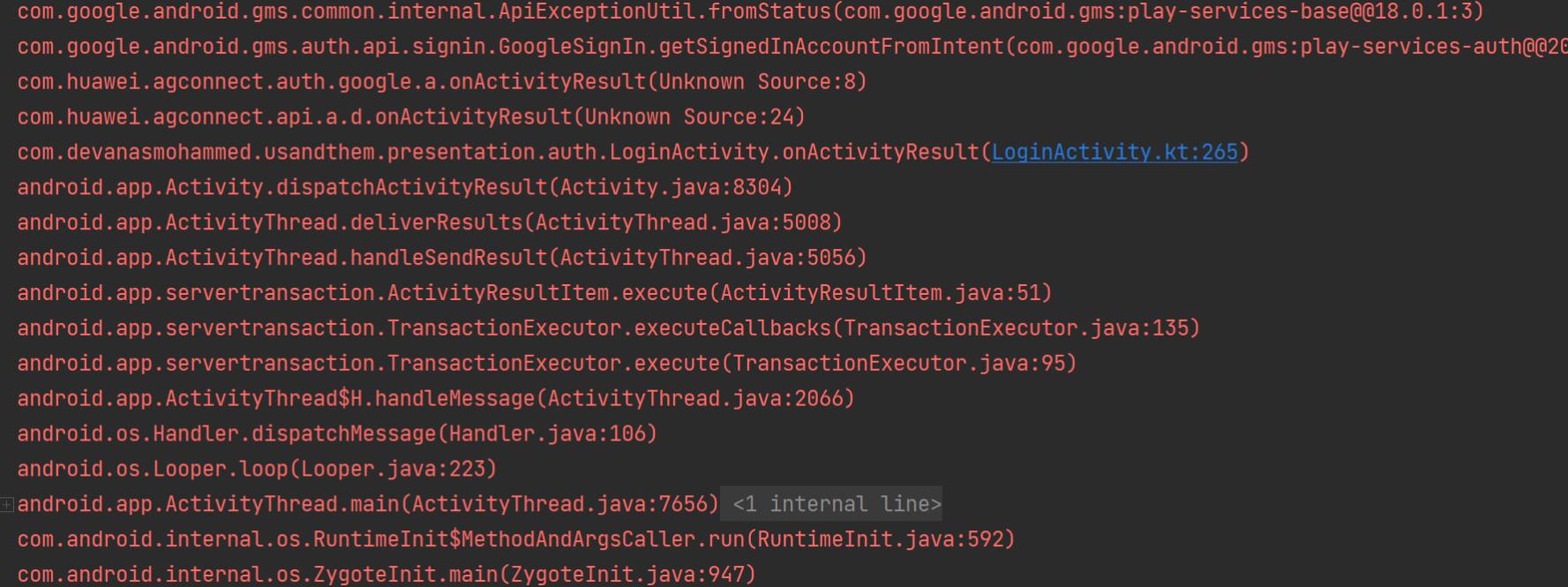Select the RuntimeInit$MethodAndArgsCaller.run line
The height and width of the screenshot is (587, 1568).
(x=515, y=539)
